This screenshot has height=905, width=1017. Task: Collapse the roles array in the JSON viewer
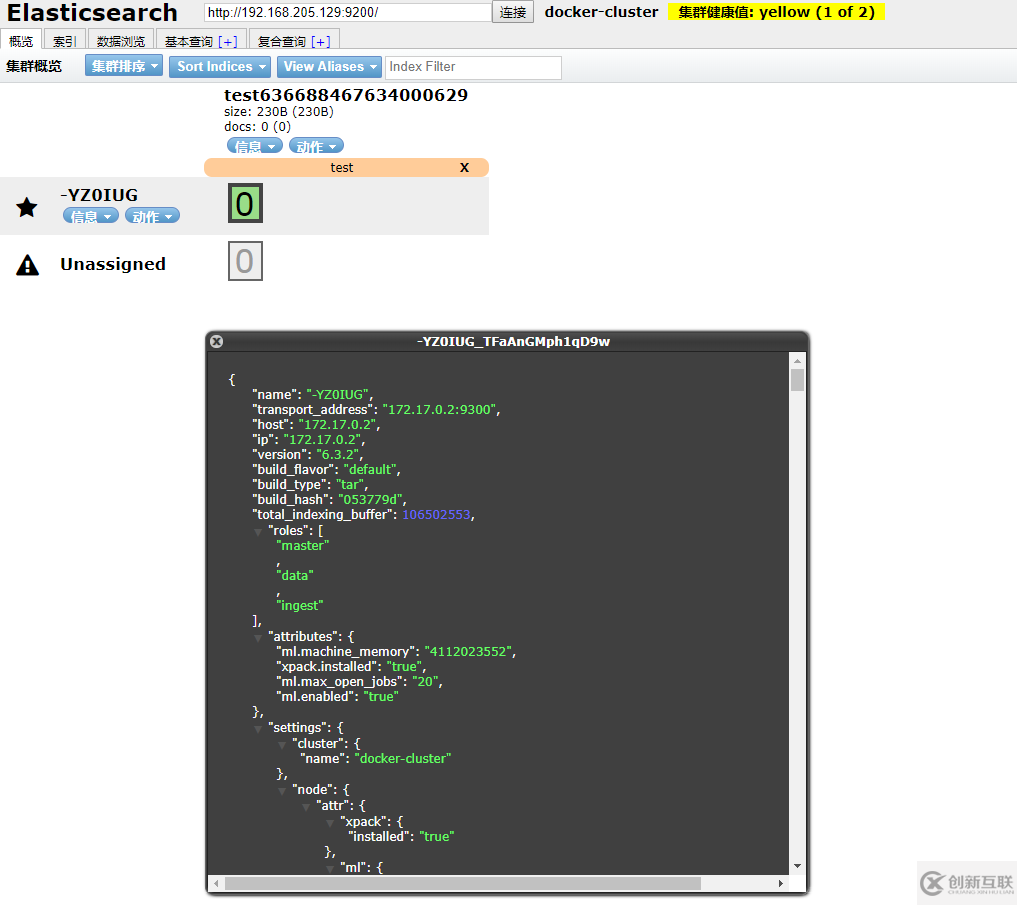pyautogui.click(x=258, y=530)
